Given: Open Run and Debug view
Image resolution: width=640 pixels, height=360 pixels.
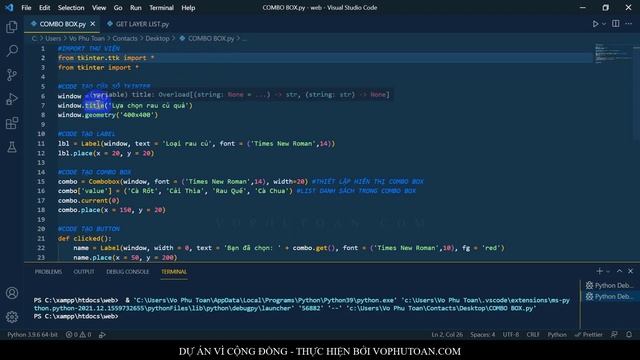Looking at the screenshot, I should click(x=12, y=99).
